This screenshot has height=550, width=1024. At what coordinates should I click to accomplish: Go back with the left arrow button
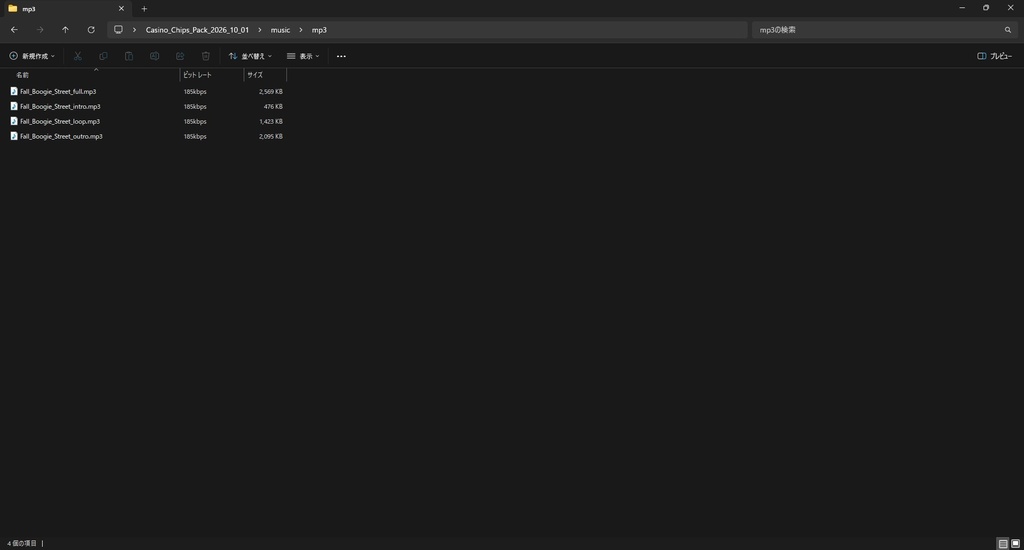[x=14, y=29]
